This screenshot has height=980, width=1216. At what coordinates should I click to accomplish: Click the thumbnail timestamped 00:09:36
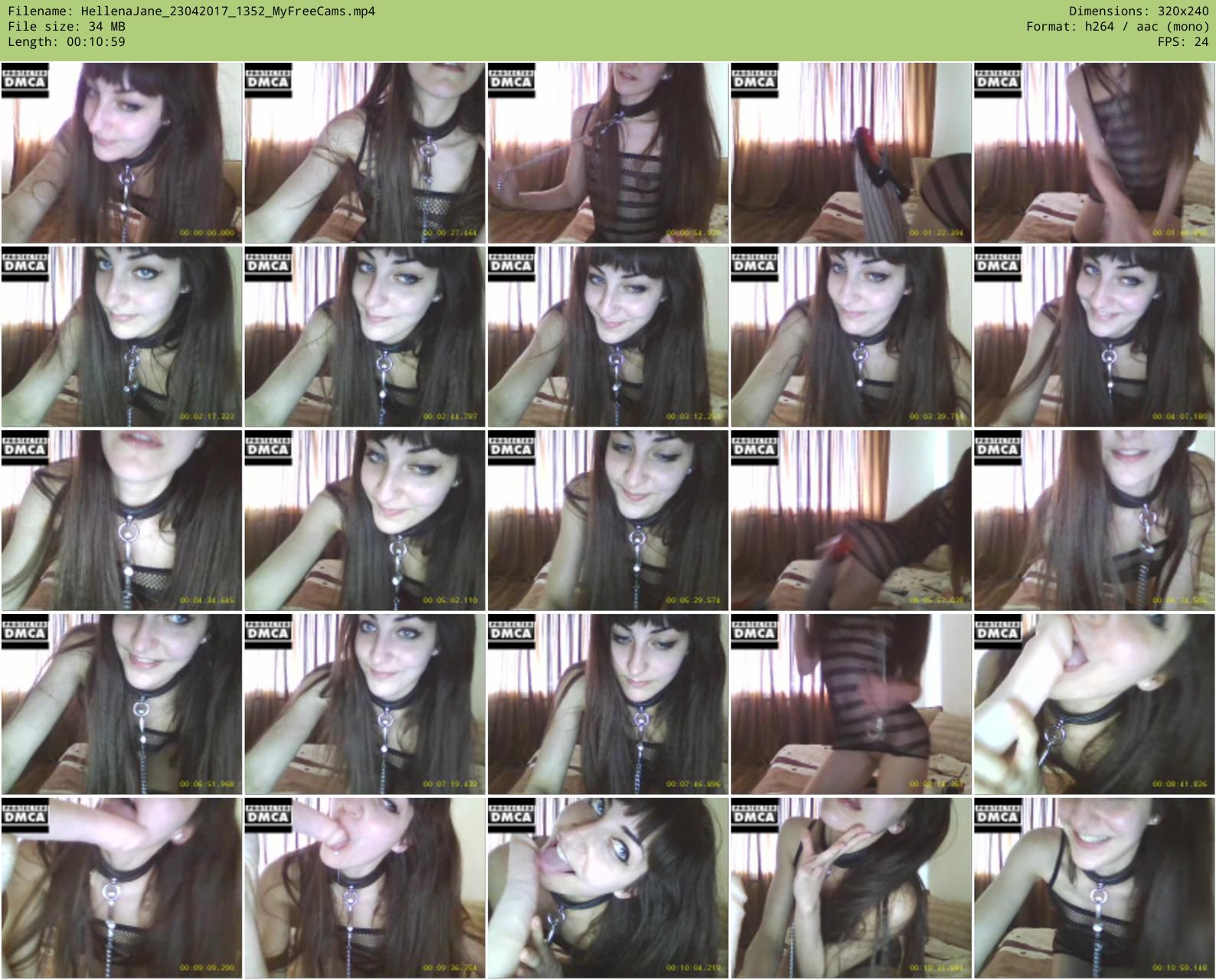point(364,888)
